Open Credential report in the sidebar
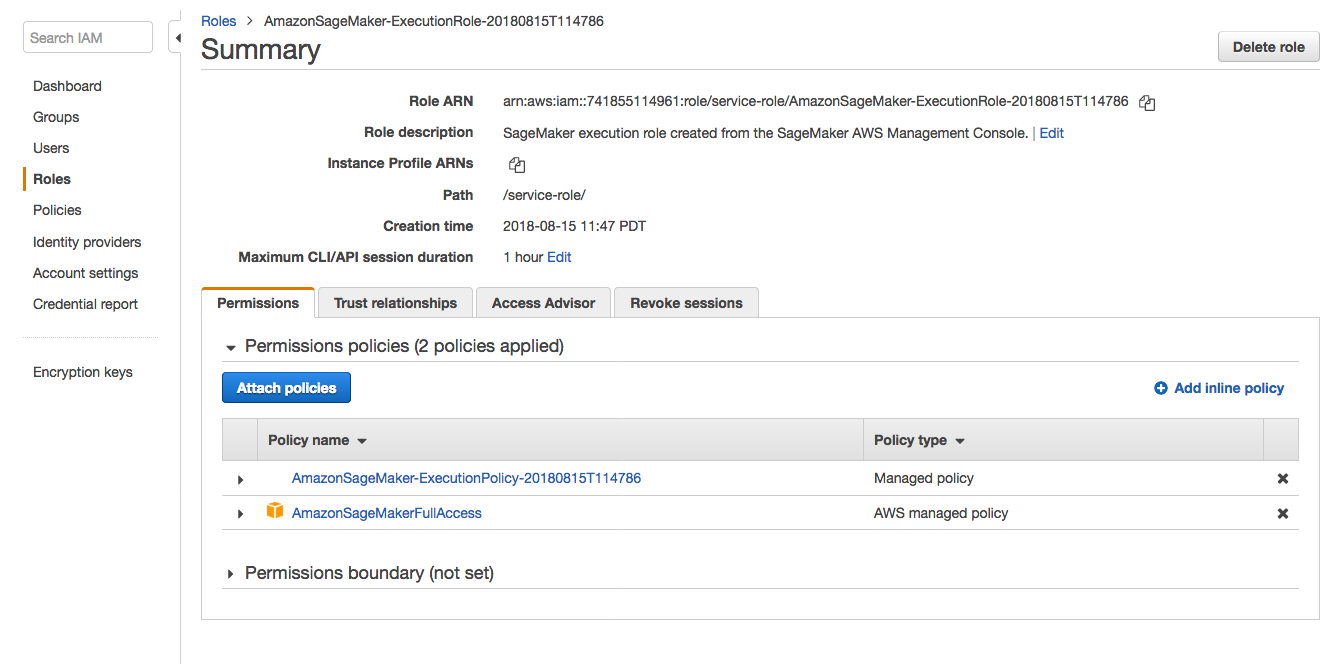1331x664 pixels. point(85,304)
